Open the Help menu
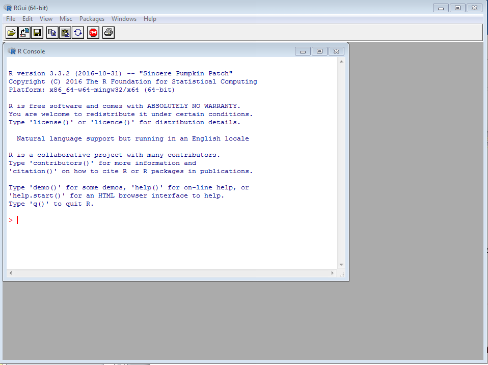 point(150,19)
